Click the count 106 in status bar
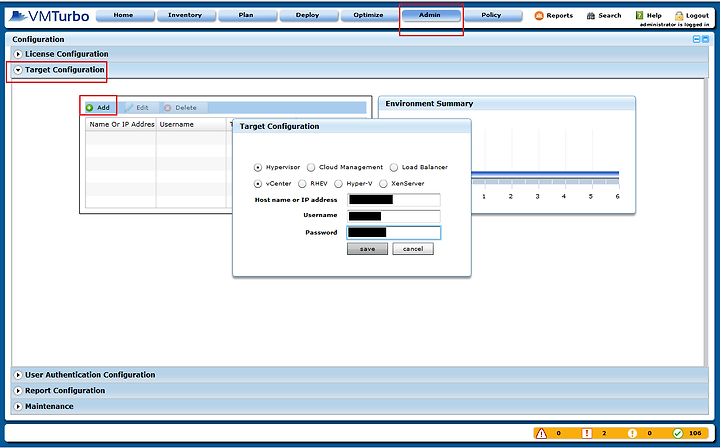Viewport: 720px width, 448px height. click(x=695, y=433)
